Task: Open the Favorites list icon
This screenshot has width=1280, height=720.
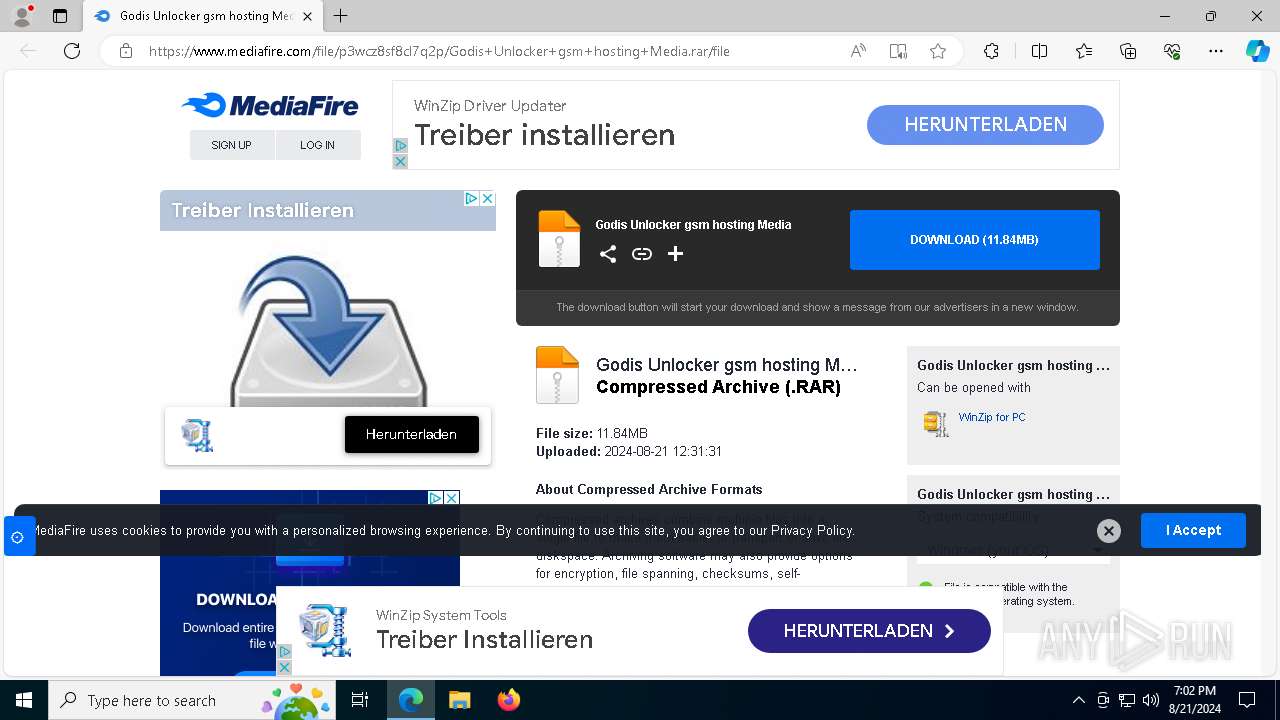Action: [x=1084, y=51]
